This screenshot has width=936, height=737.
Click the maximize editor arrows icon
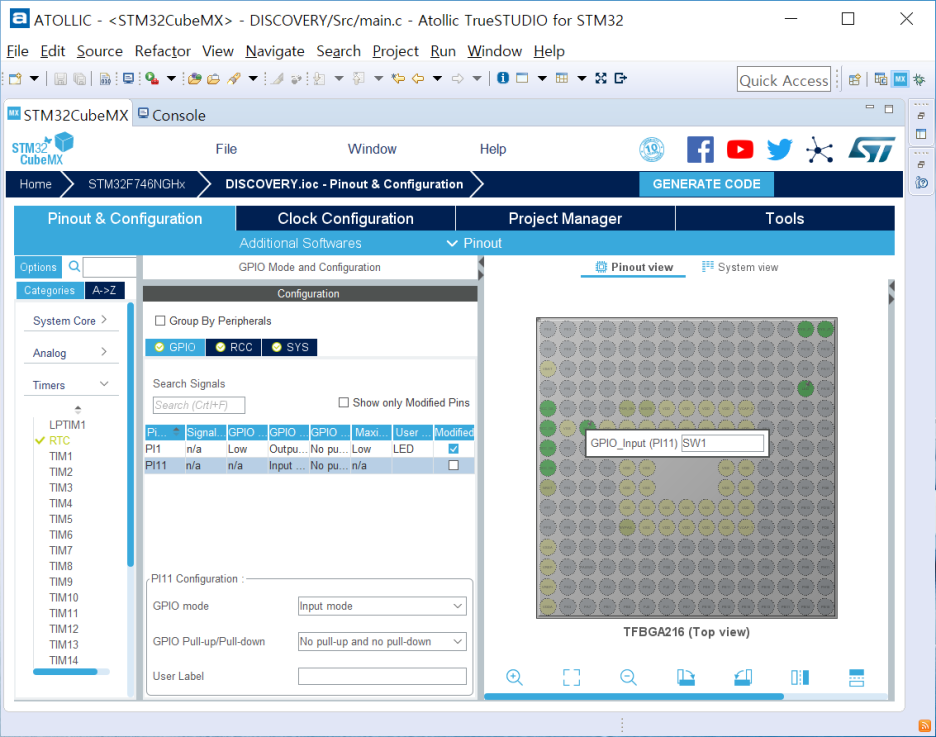coord(601,78)
